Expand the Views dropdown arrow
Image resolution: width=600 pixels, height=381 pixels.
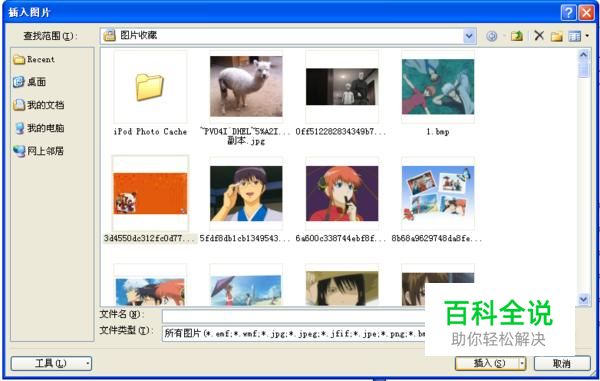(587, 36)
